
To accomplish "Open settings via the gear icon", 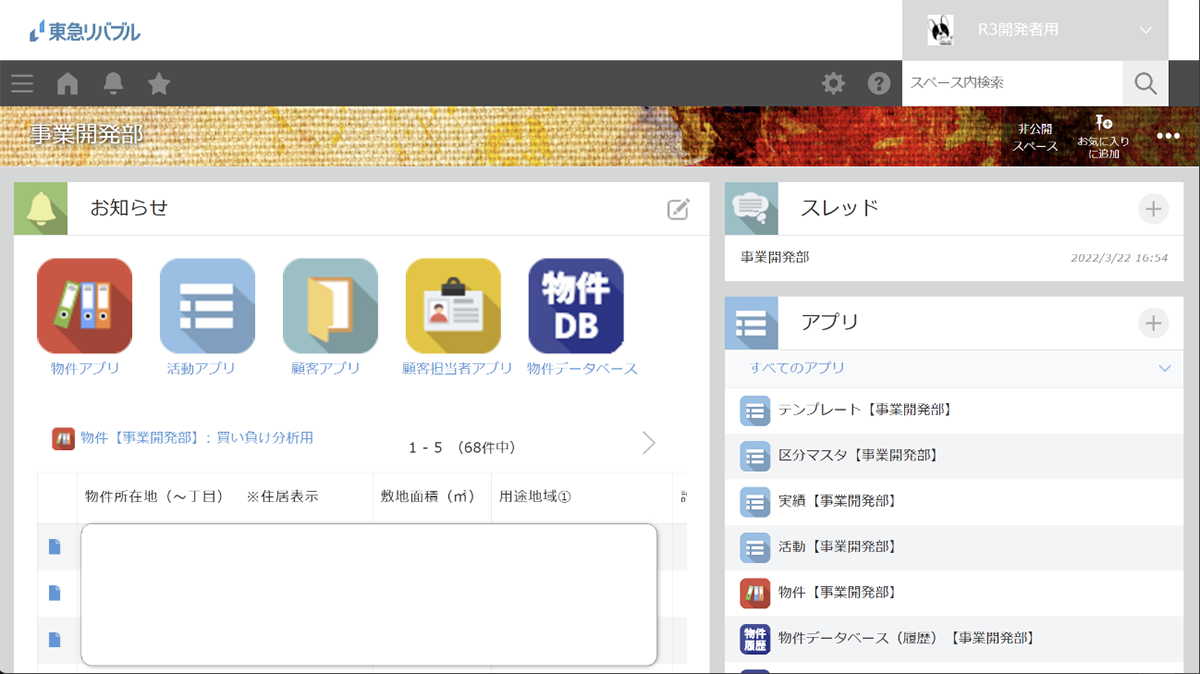I will coord(833,84).
